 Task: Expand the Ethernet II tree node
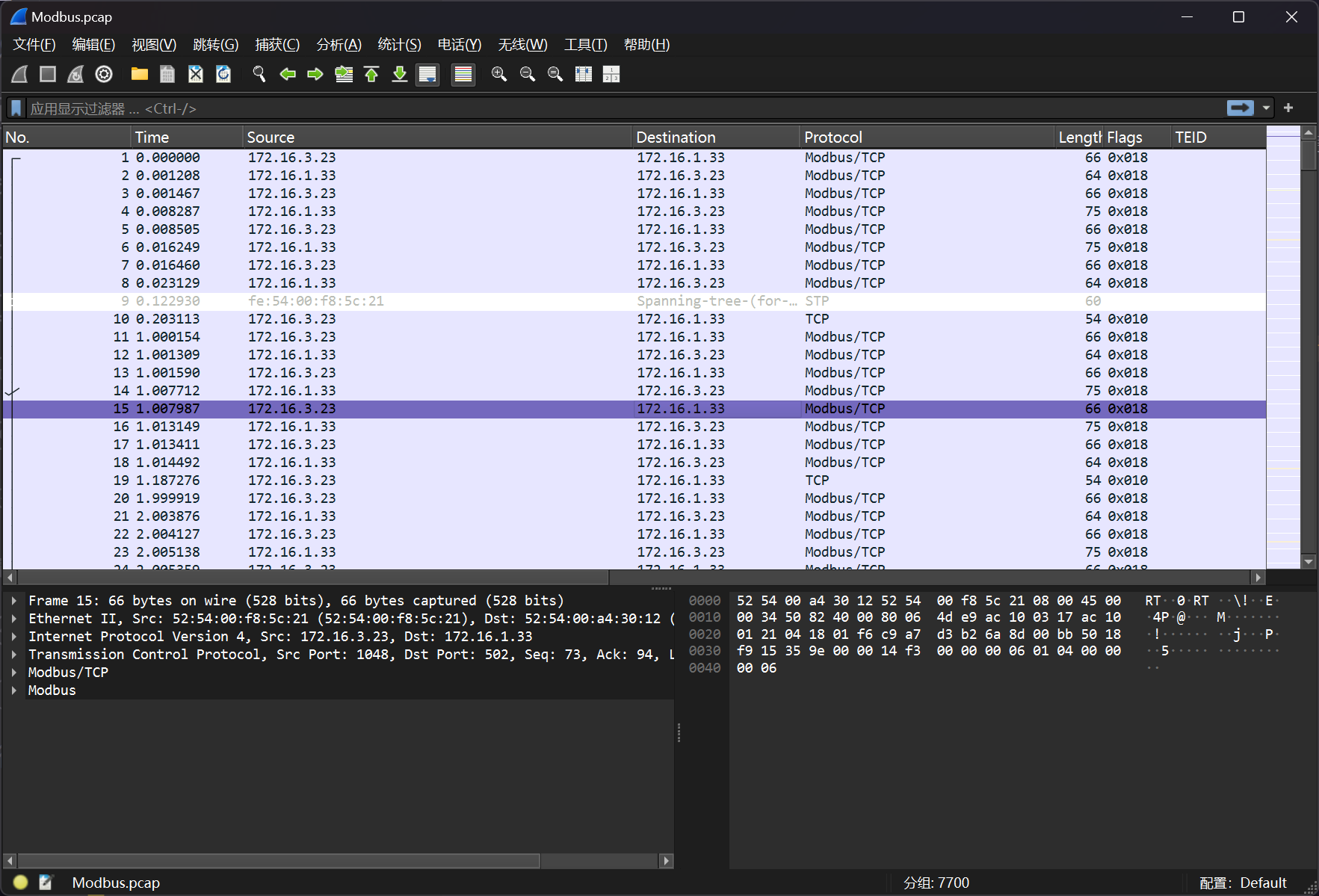point(14,619)
